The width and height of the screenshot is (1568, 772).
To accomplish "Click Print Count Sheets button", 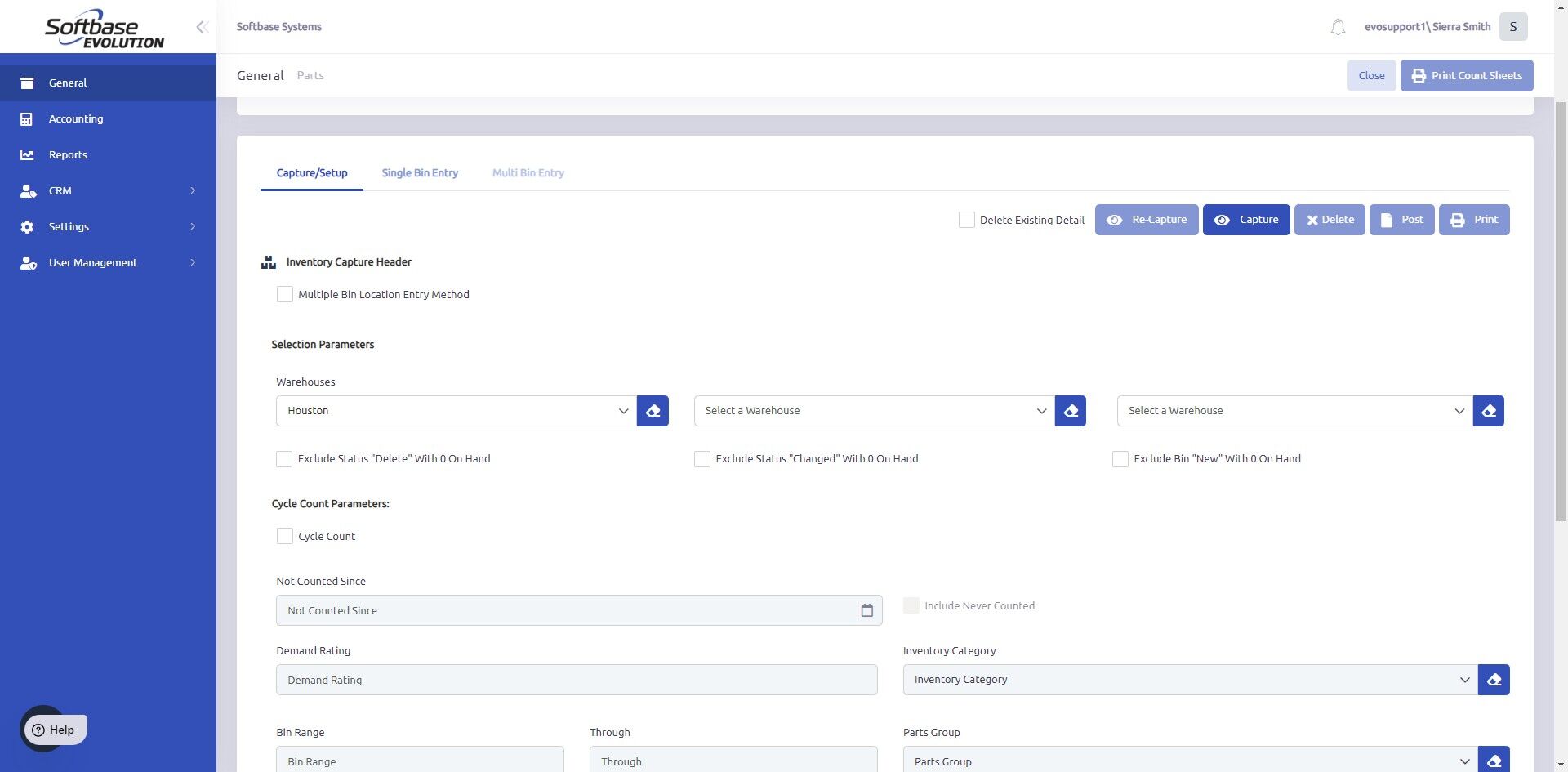I will click(1467, 76).
